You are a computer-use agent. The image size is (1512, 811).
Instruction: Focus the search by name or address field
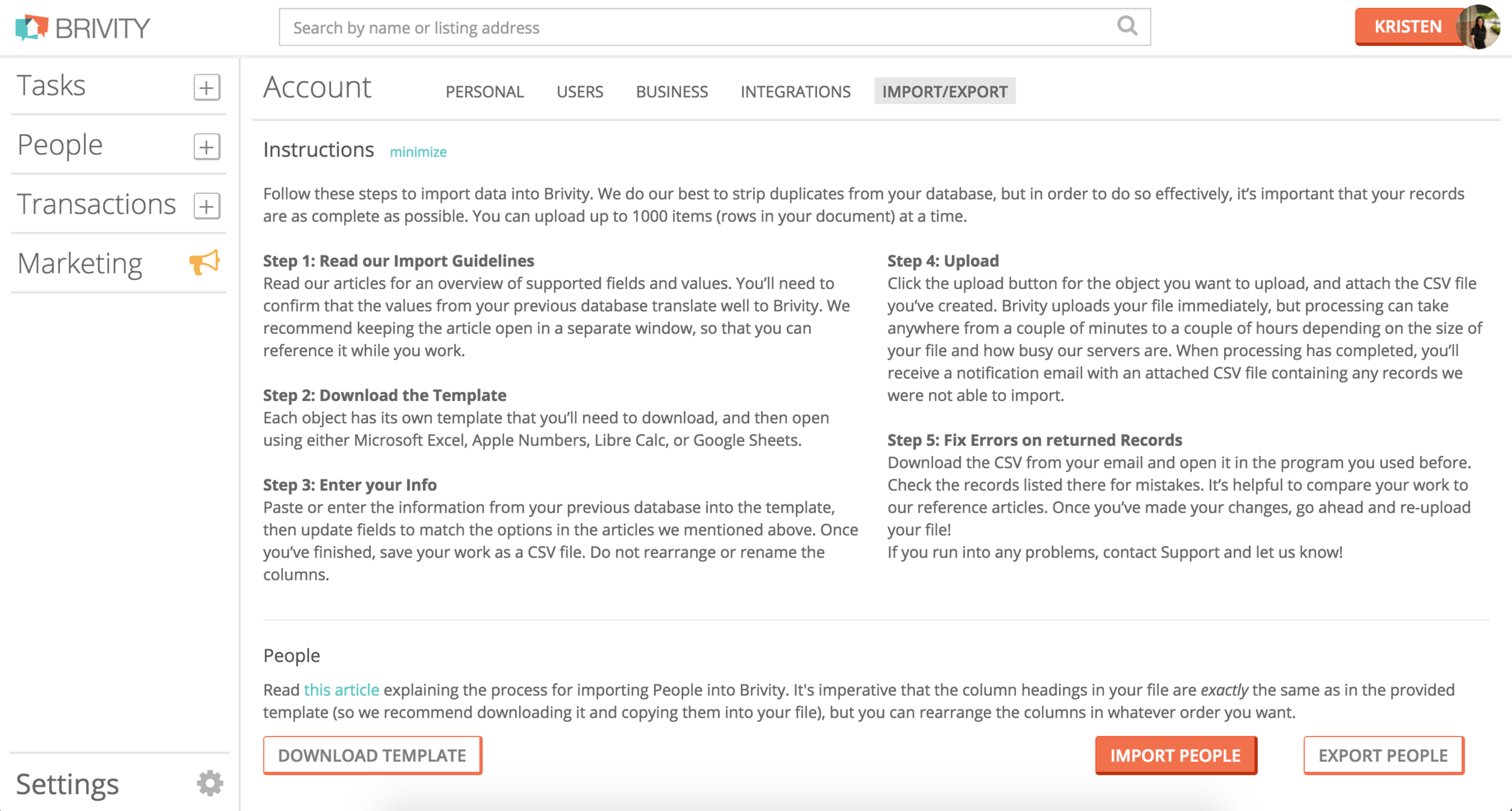pyautogui.click(x=714, y=27)
